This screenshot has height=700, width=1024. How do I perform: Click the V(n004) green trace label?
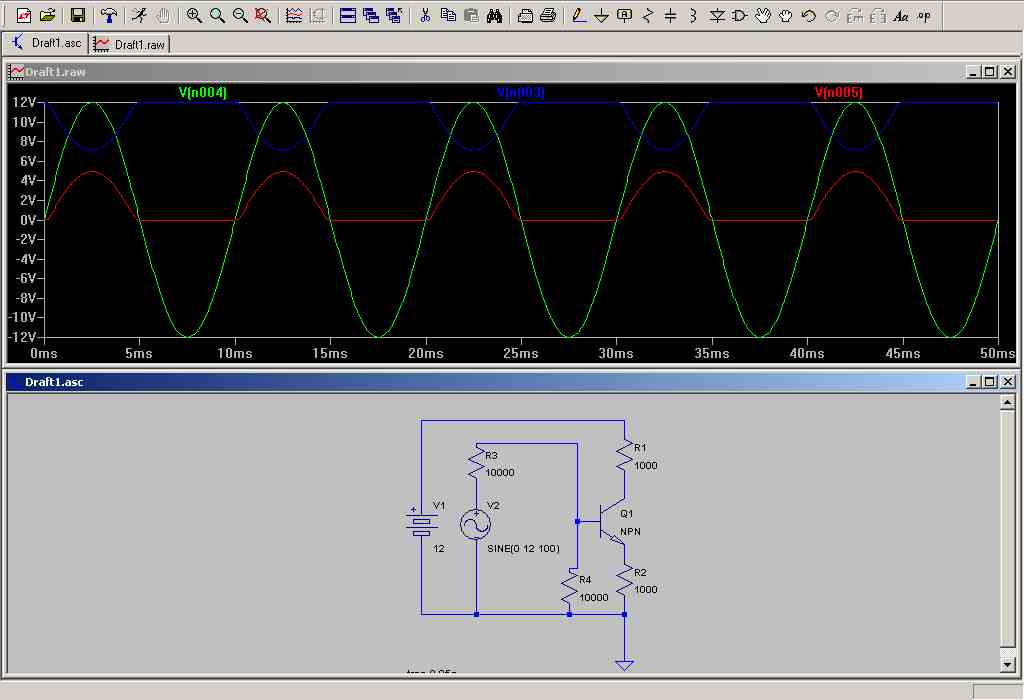(202, 92)
